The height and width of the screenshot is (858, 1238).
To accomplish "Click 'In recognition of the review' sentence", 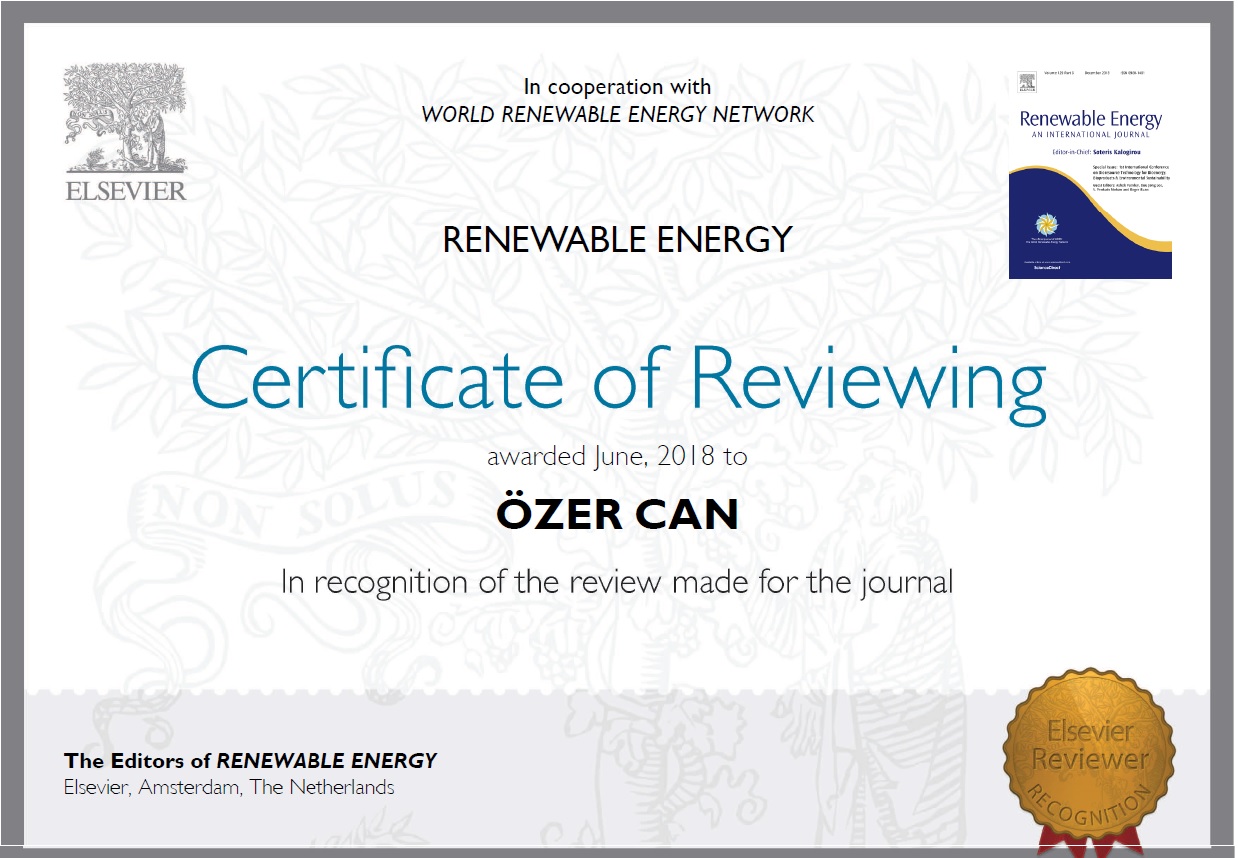I will click(617, 581).
